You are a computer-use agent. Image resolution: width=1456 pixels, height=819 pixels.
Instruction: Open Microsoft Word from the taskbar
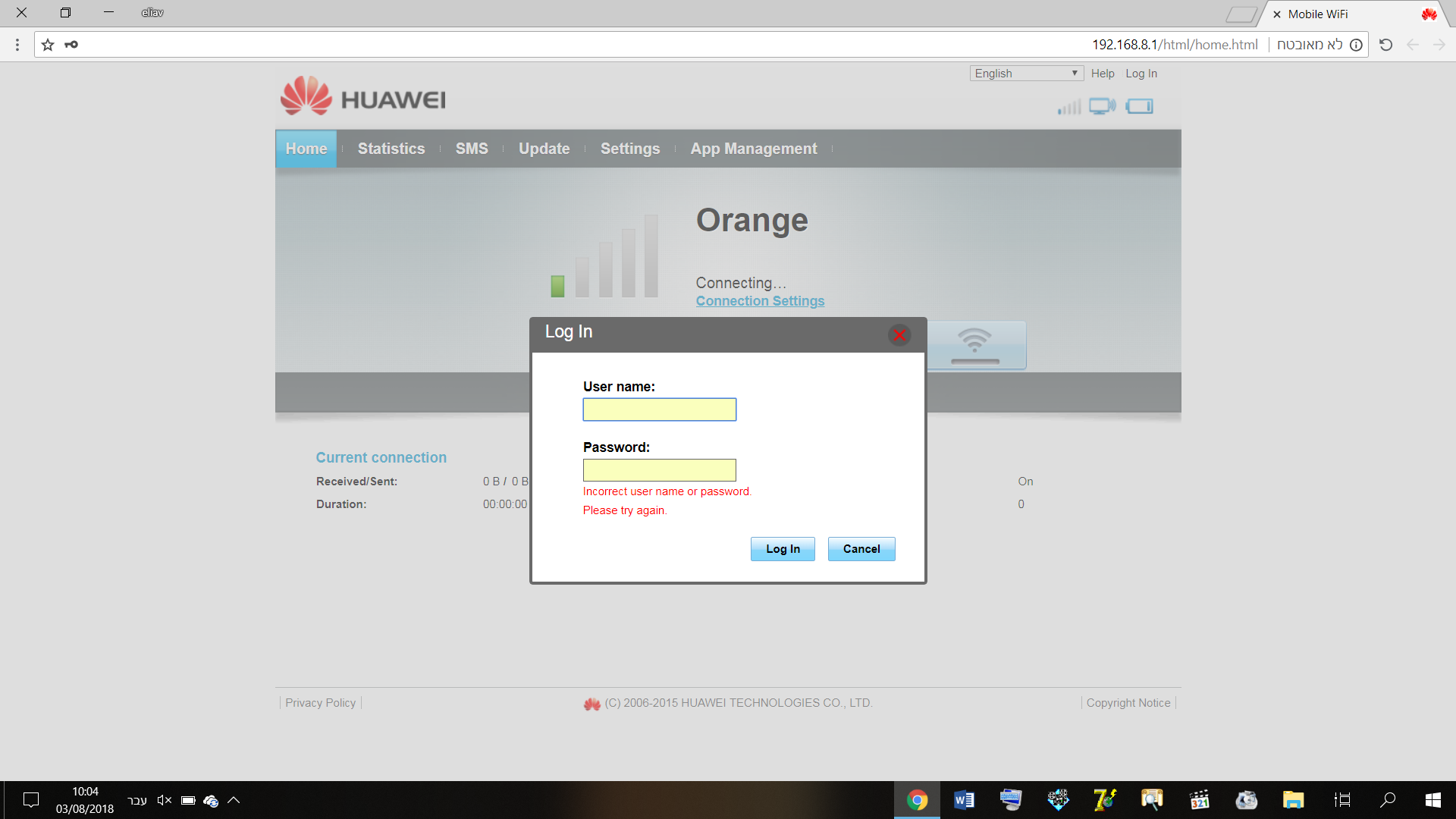[964, 800]
